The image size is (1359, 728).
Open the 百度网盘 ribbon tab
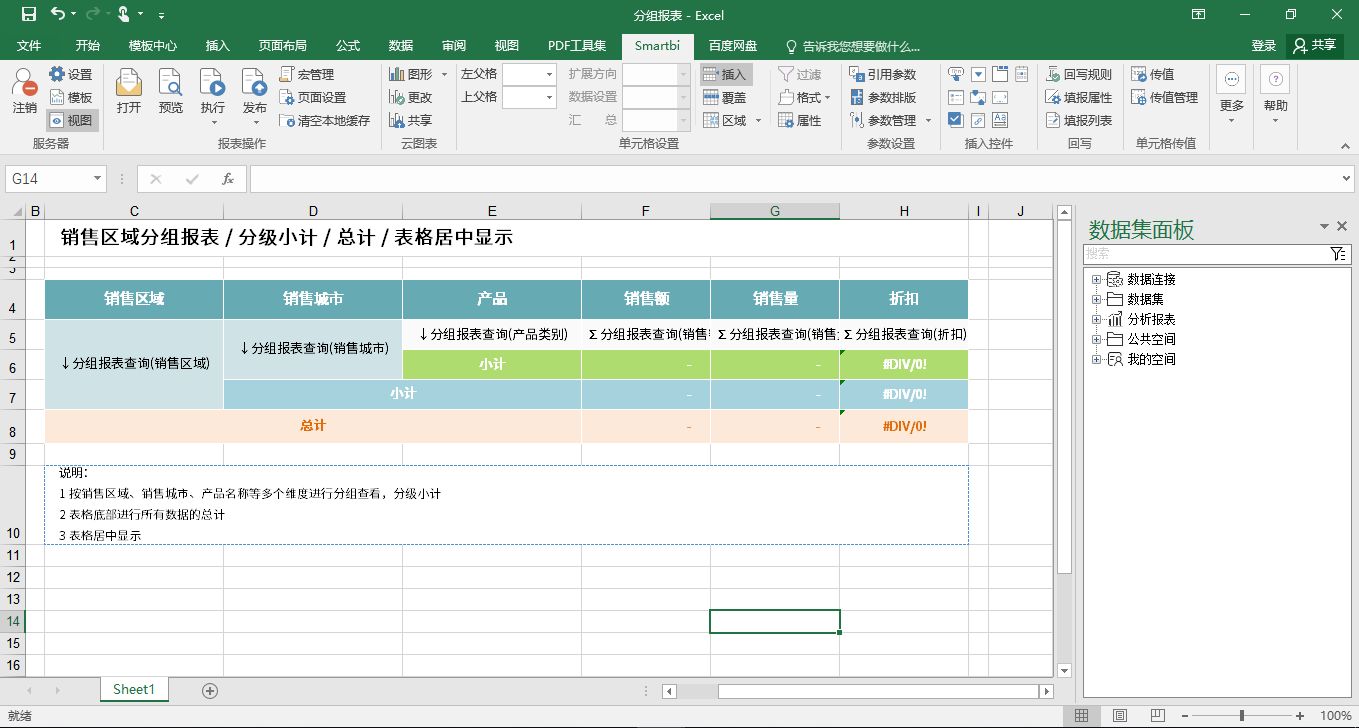click(x=733, y=46)
